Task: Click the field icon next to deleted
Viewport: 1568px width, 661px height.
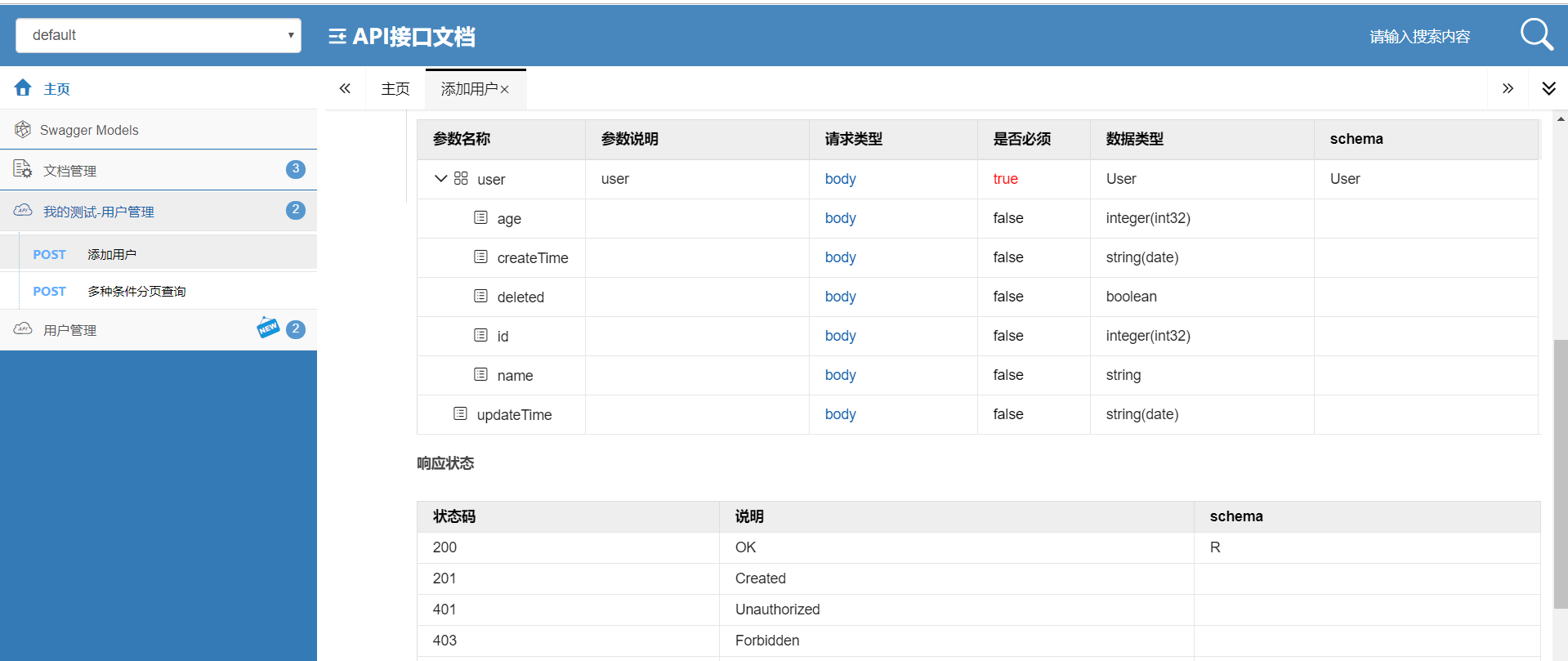Action: tap(480, 296)
